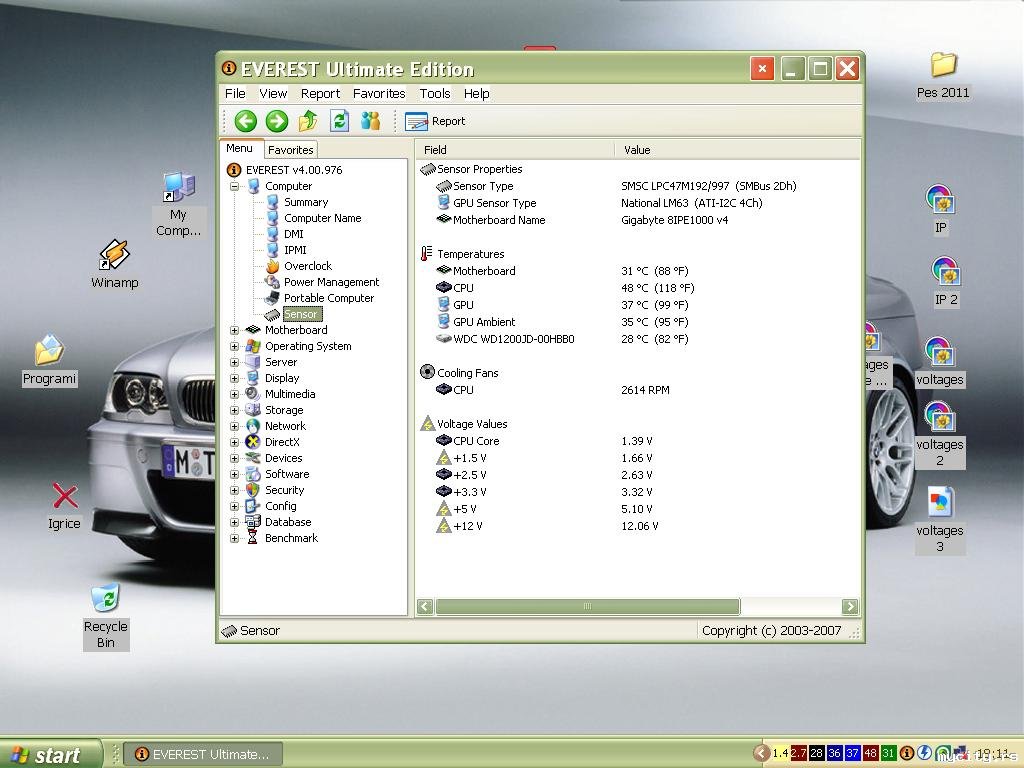The image size is (1024, 768).
Task: Select Overclock in the tree
Action: (307, 266)
